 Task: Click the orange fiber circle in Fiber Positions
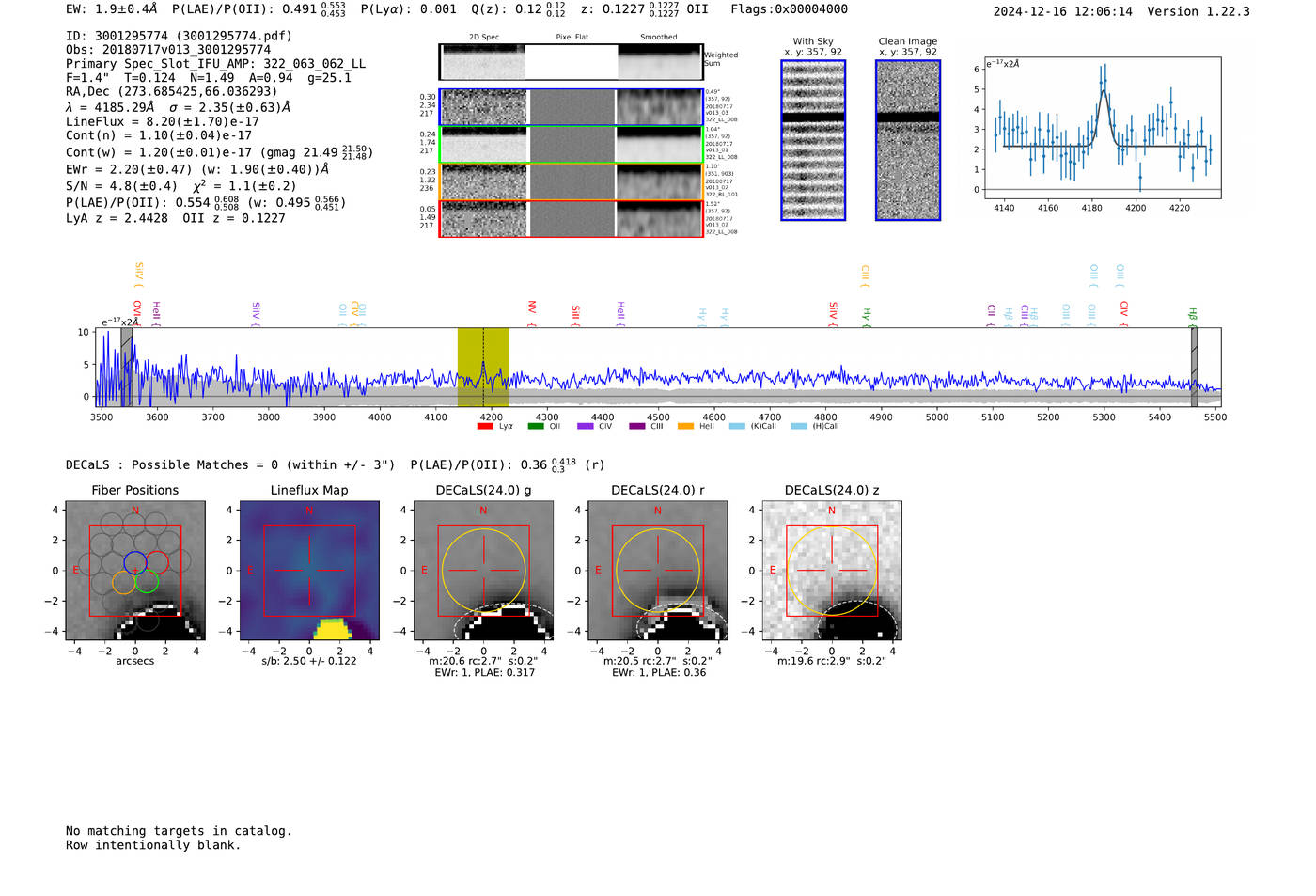(124, 582)
